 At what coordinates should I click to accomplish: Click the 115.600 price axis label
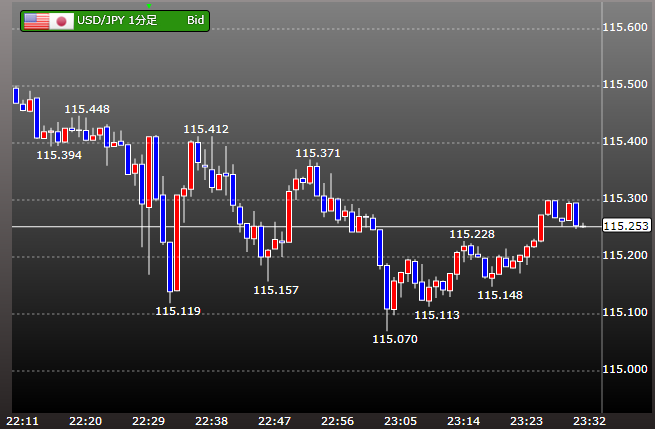tap(627, 28)
